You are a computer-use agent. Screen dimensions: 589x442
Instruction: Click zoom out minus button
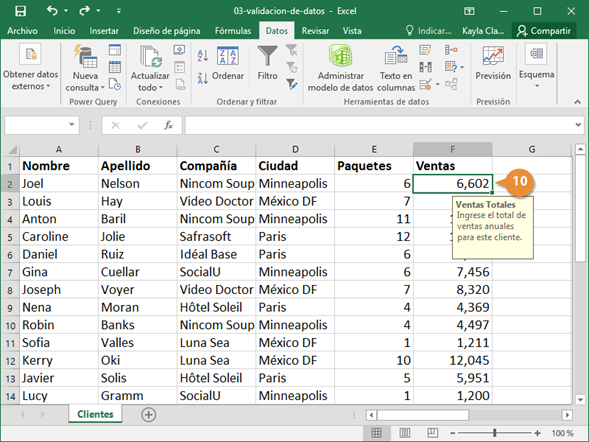coord(453,433)
